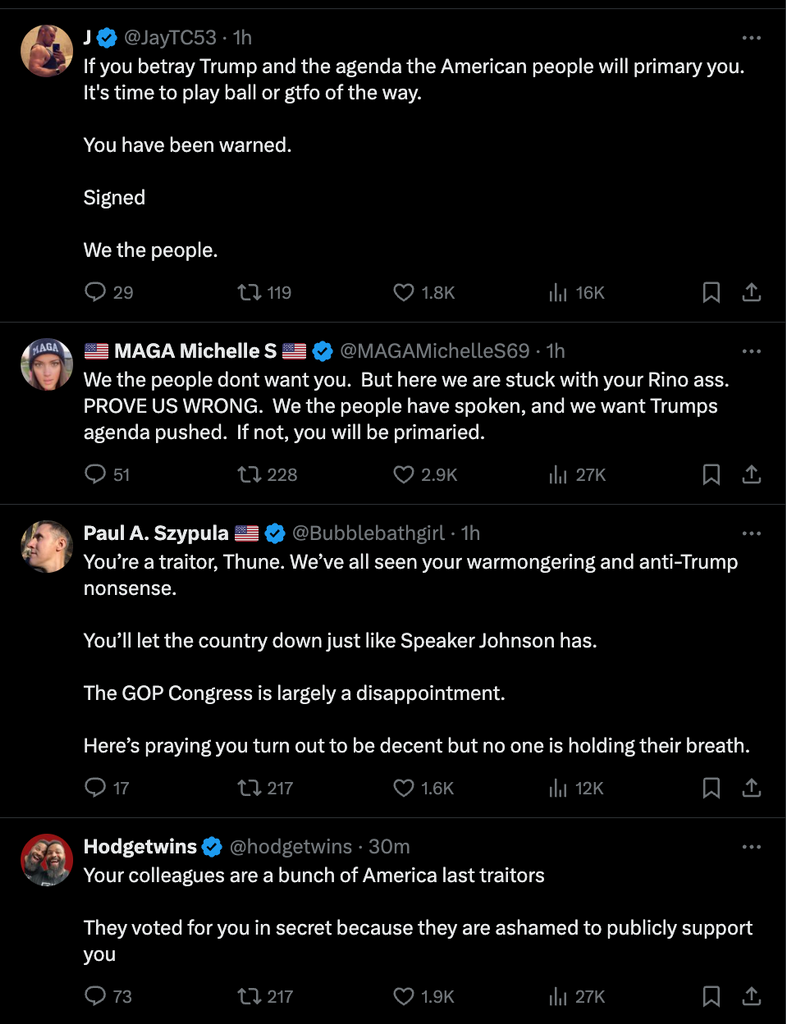This screenshot has height=1024, width=786.
Task: Visit Paul A. Szypula's profile name
Action: 156,533
